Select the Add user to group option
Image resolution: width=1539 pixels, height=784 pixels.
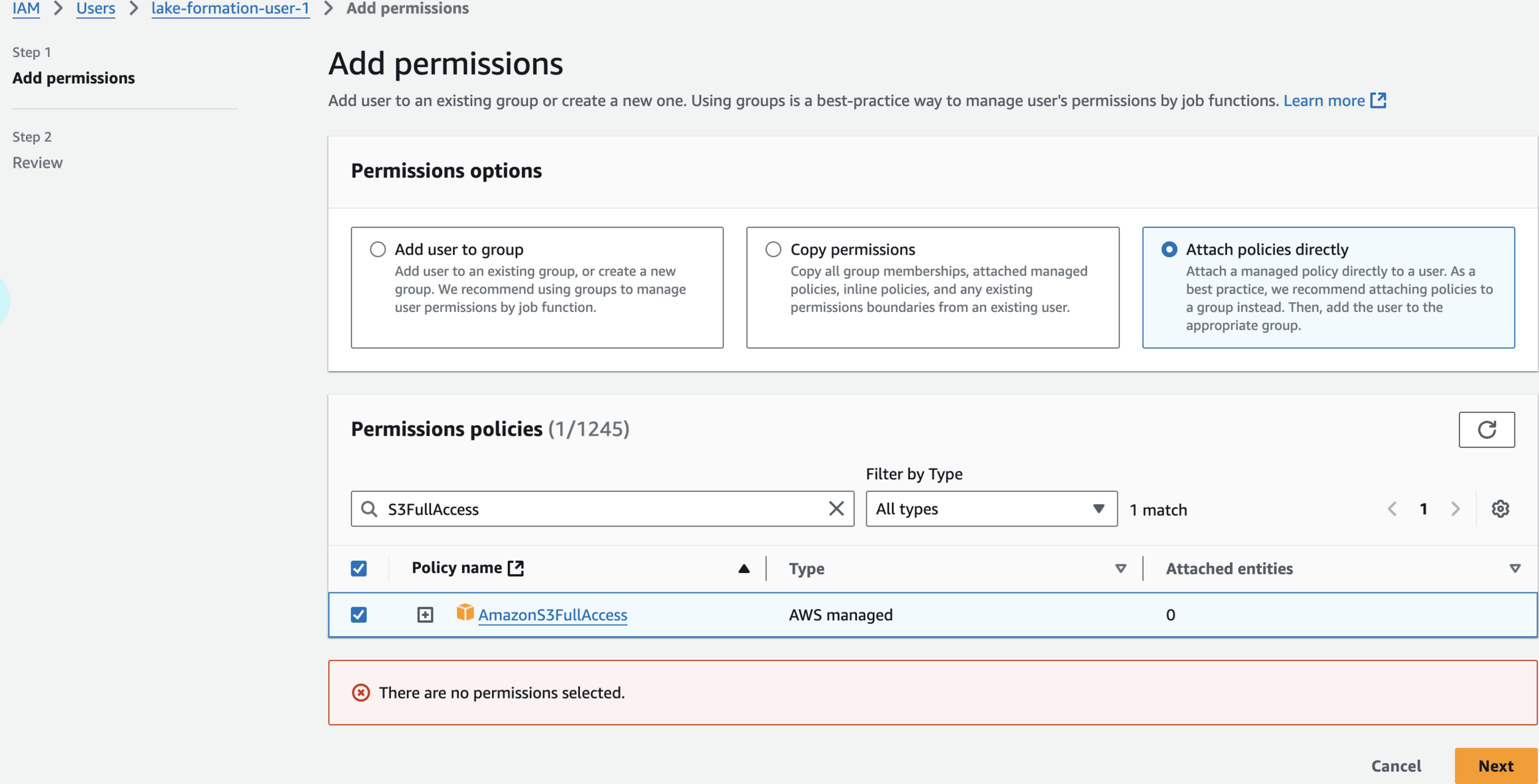378,249
